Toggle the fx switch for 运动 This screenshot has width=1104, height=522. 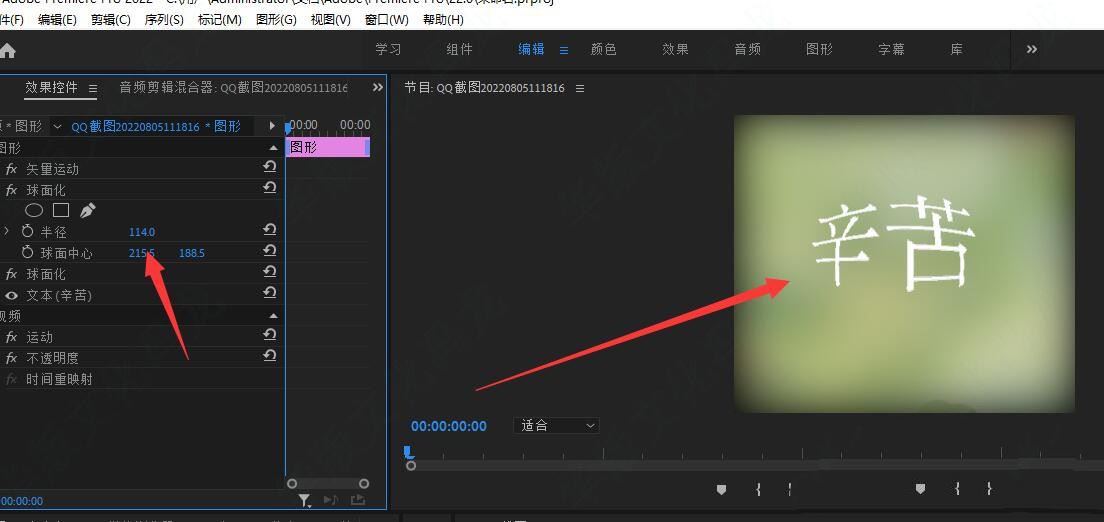pyautogui.click(x=12, y=337)
